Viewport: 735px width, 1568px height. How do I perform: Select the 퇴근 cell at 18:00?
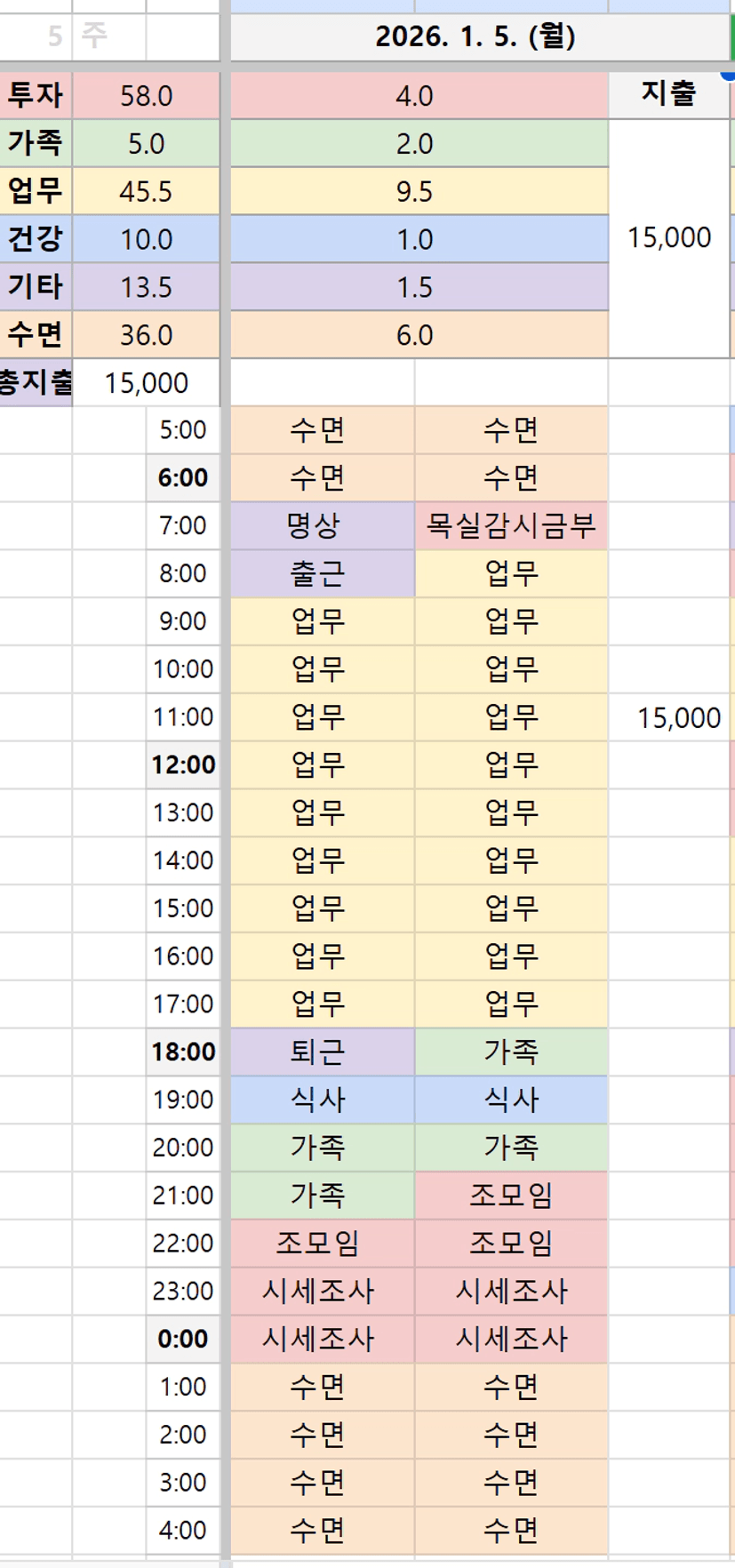pos(318,1052)
